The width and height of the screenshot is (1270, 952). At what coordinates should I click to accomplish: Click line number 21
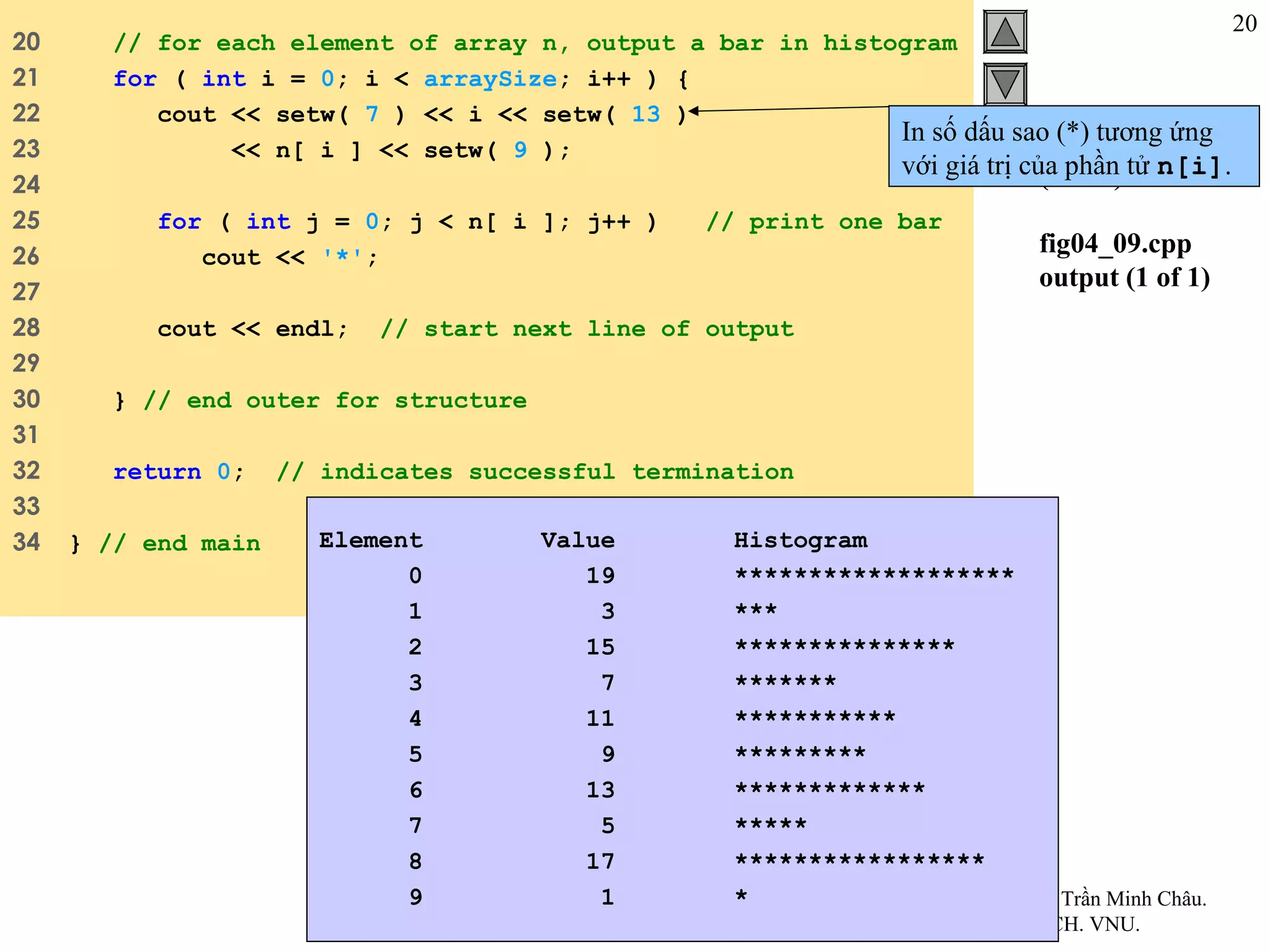point(26,78)
